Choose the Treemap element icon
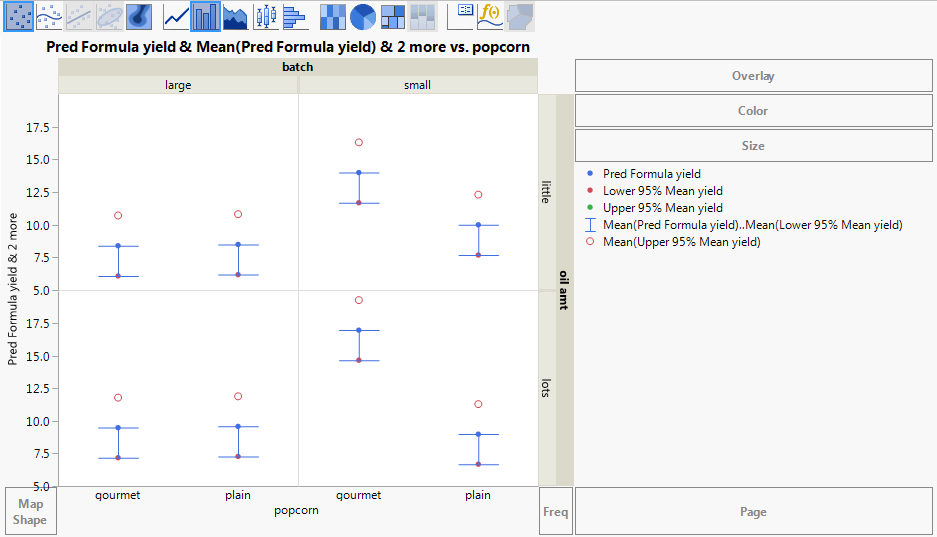 [x=393, y=16]
